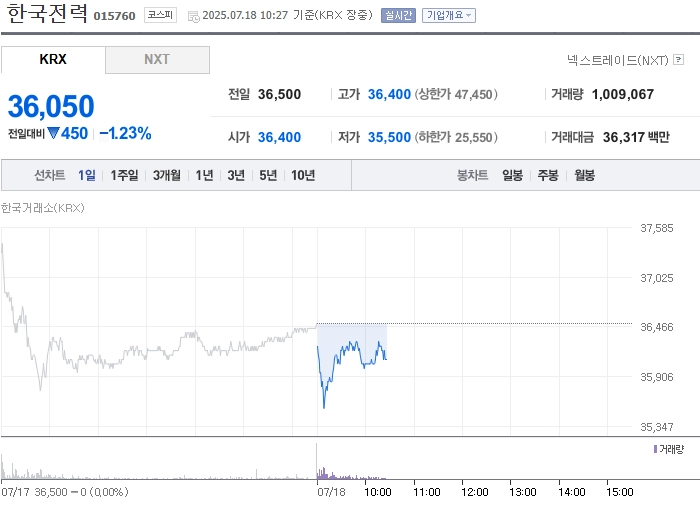Click the 07/18 date axis label

[x=331, y=492]
